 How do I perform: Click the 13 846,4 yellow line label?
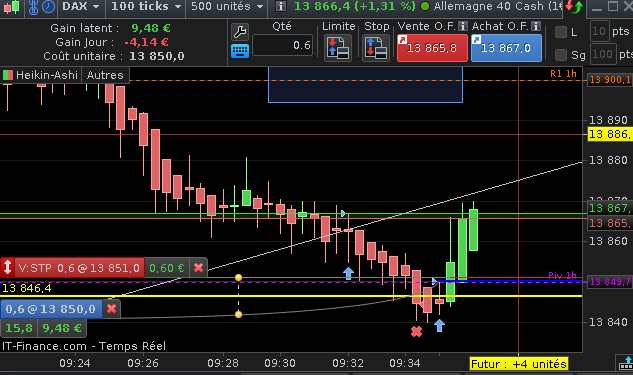point(27,288)
